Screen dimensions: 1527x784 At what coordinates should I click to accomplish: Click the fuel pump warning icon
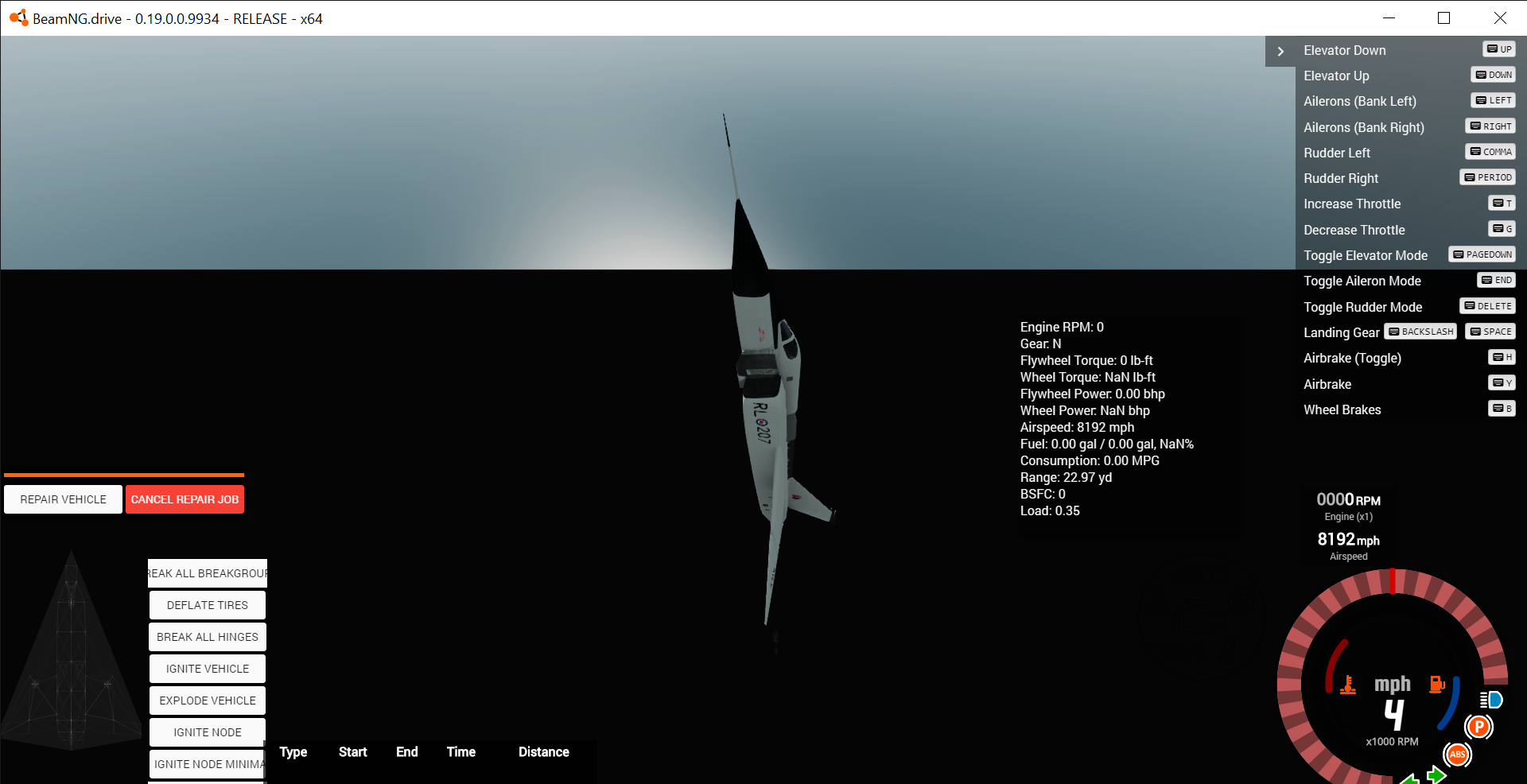point(1437,684)
